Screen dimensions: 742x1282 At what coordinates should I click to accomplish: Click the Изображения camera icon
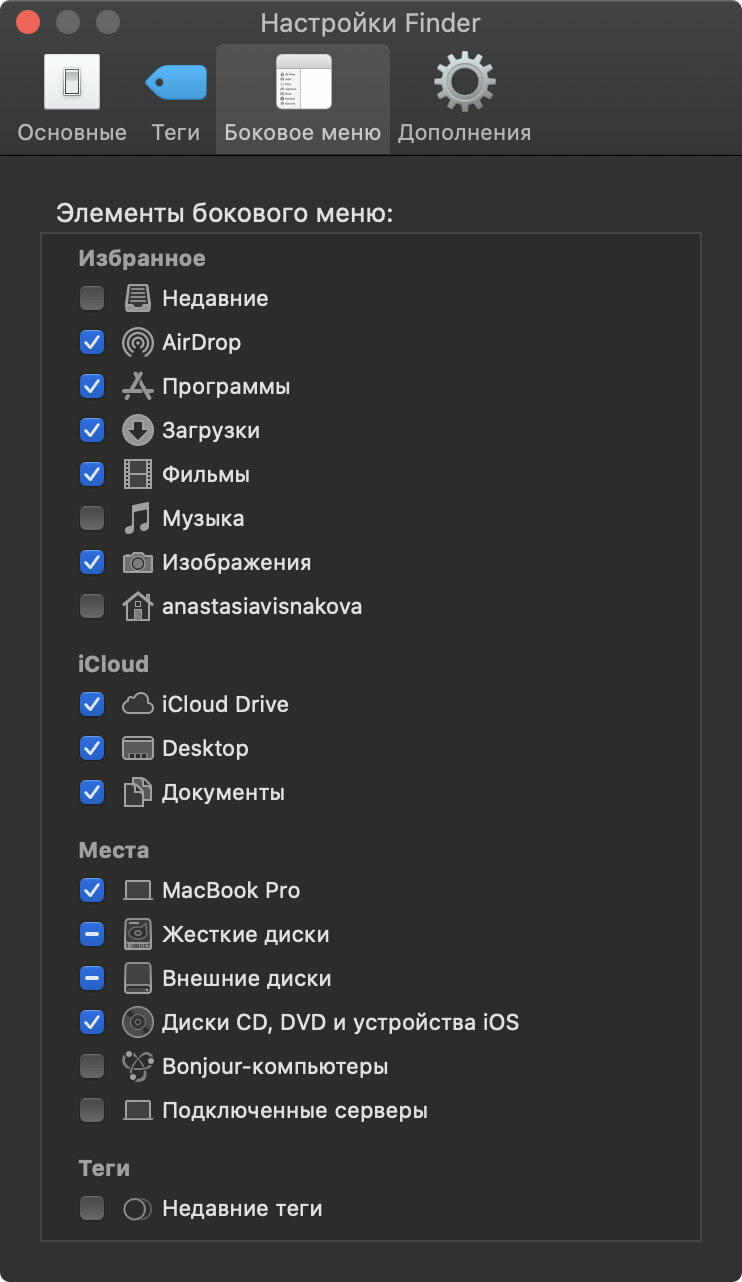pyautogui.click(x=138, y=563)
